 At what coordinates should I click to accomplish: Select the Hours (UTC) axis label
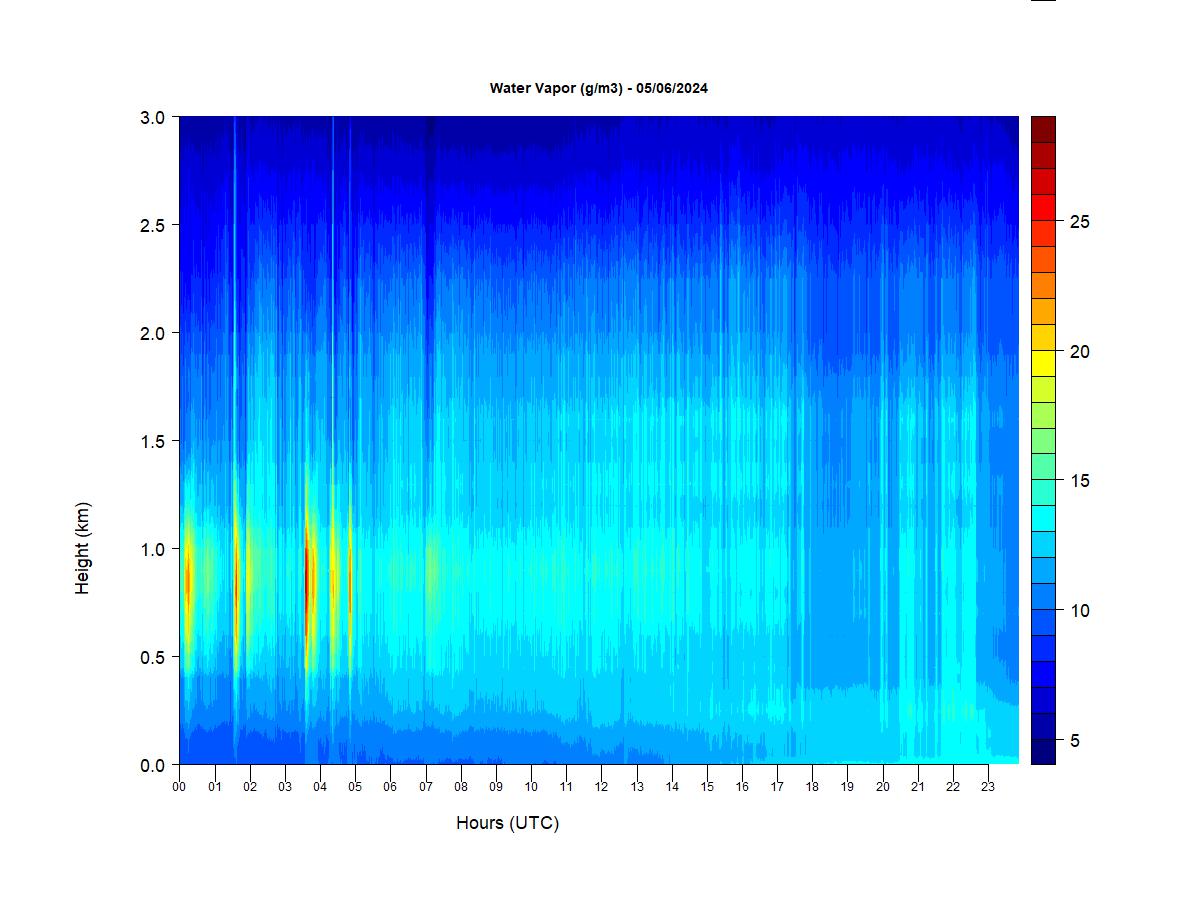point(507,823)
